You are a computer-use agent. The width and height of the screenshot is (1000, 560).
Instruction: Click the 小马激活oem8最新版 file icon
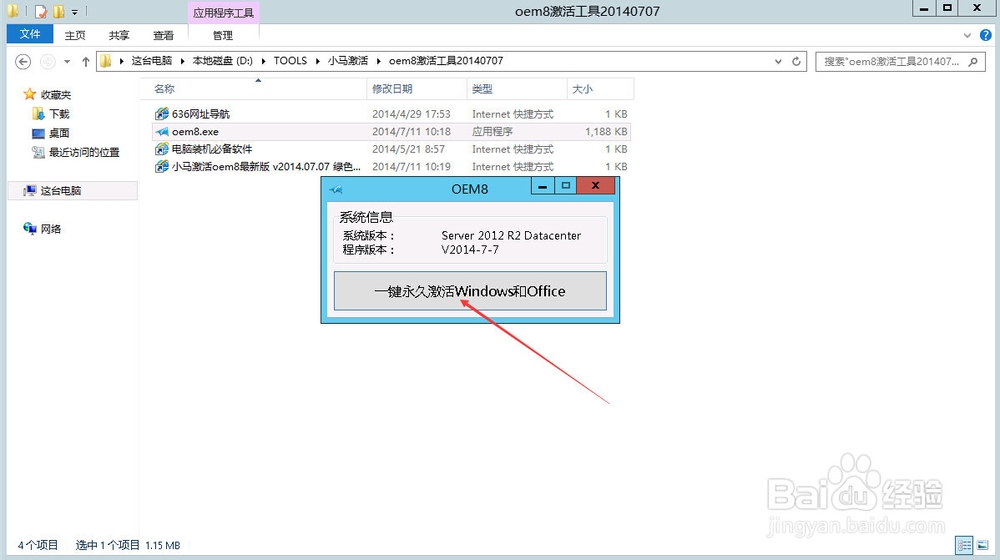[162, 166]
